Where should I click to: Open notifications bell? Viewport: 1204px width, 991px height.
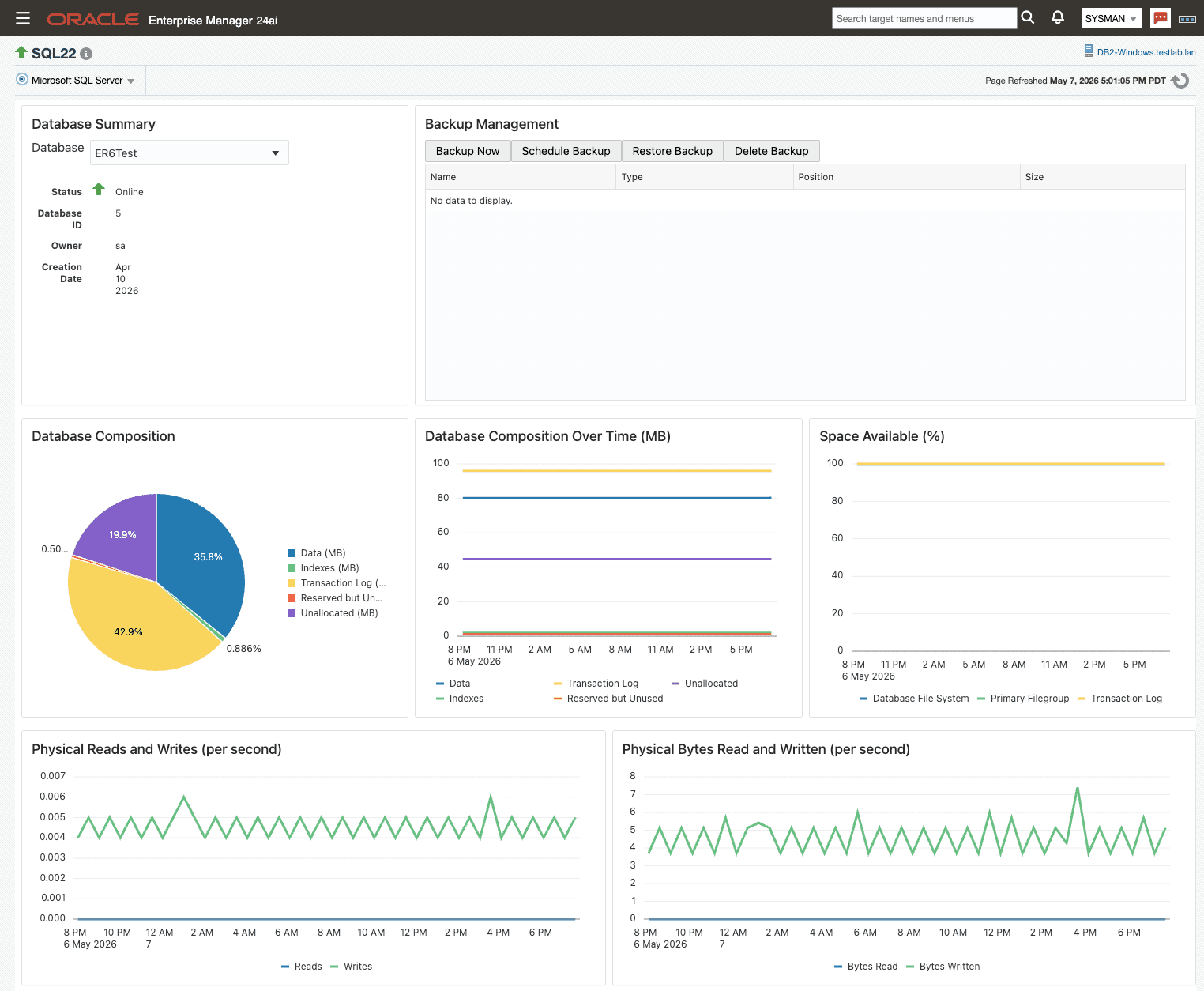click(1058, 17)
